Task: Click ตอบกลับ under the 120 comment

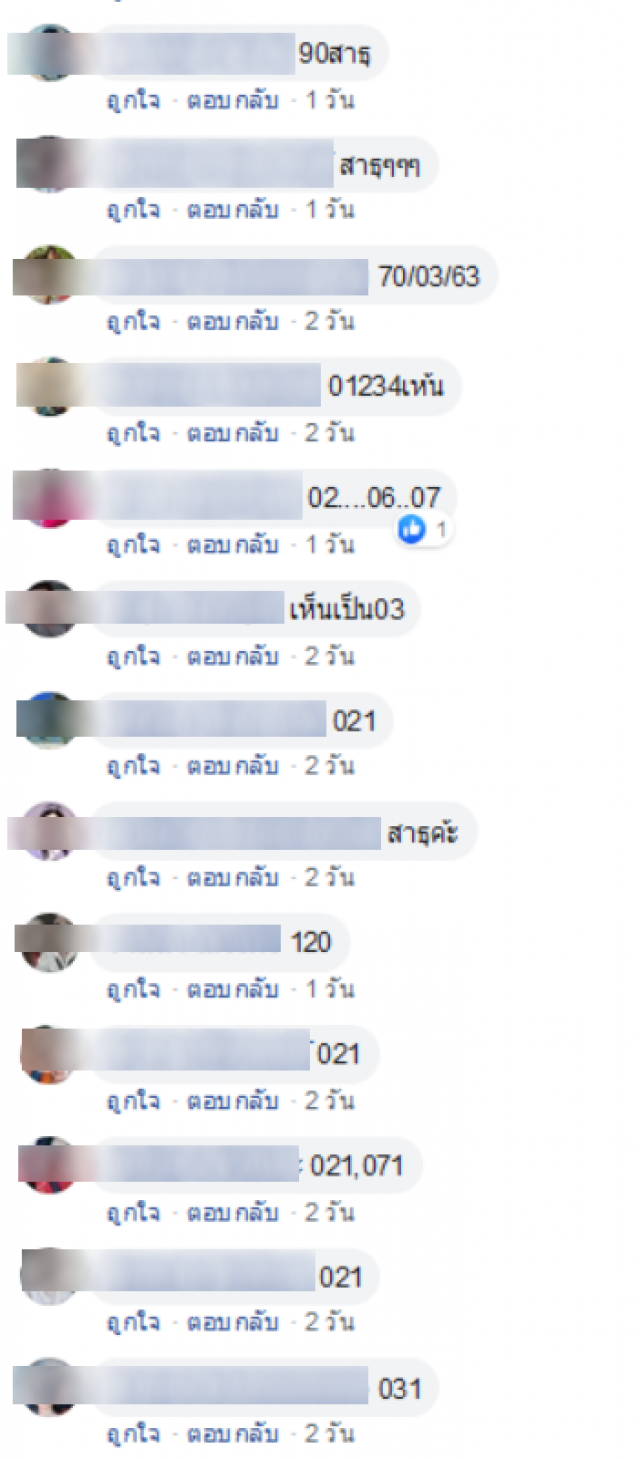Action: [x=232, y=989]
